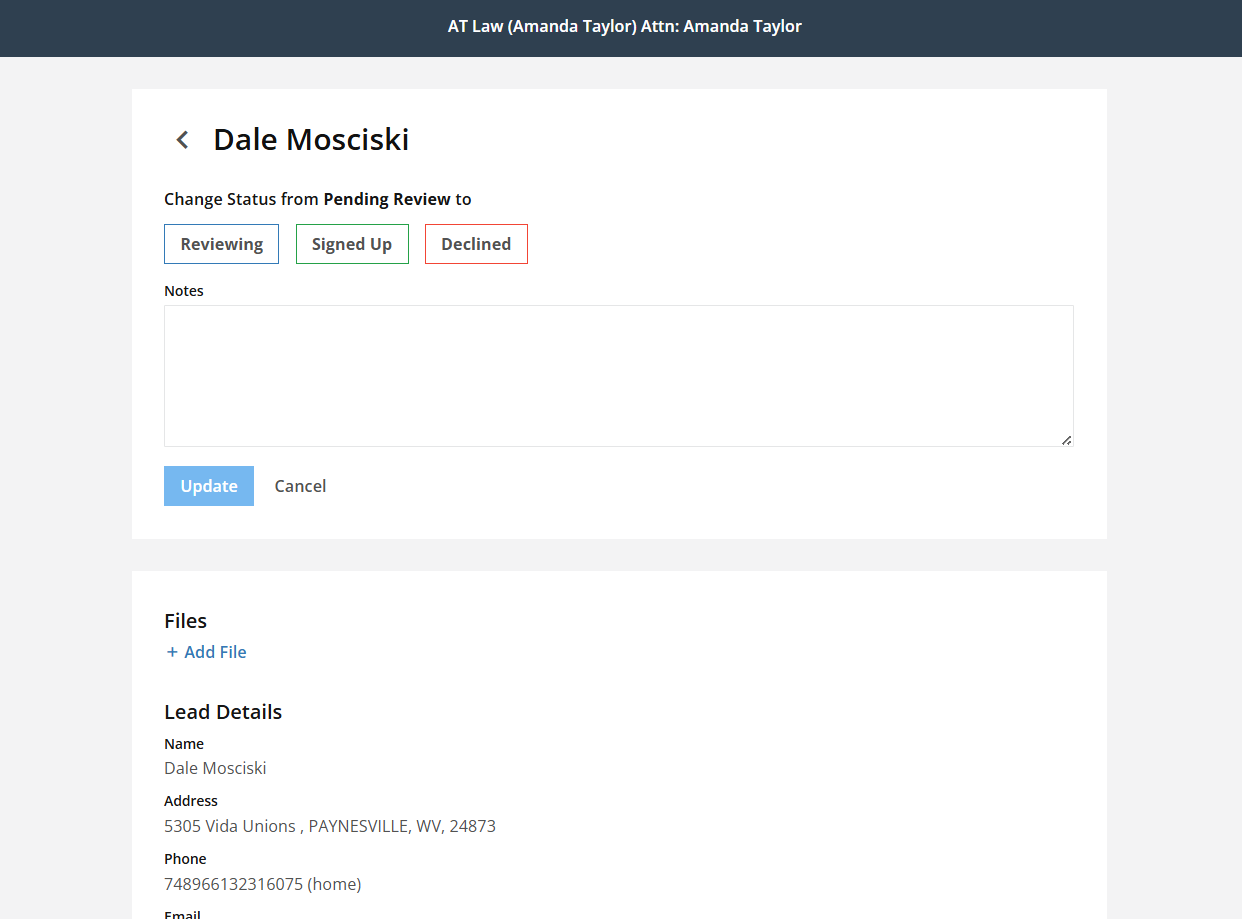Click the Files section heading

(x=185, y=621)
